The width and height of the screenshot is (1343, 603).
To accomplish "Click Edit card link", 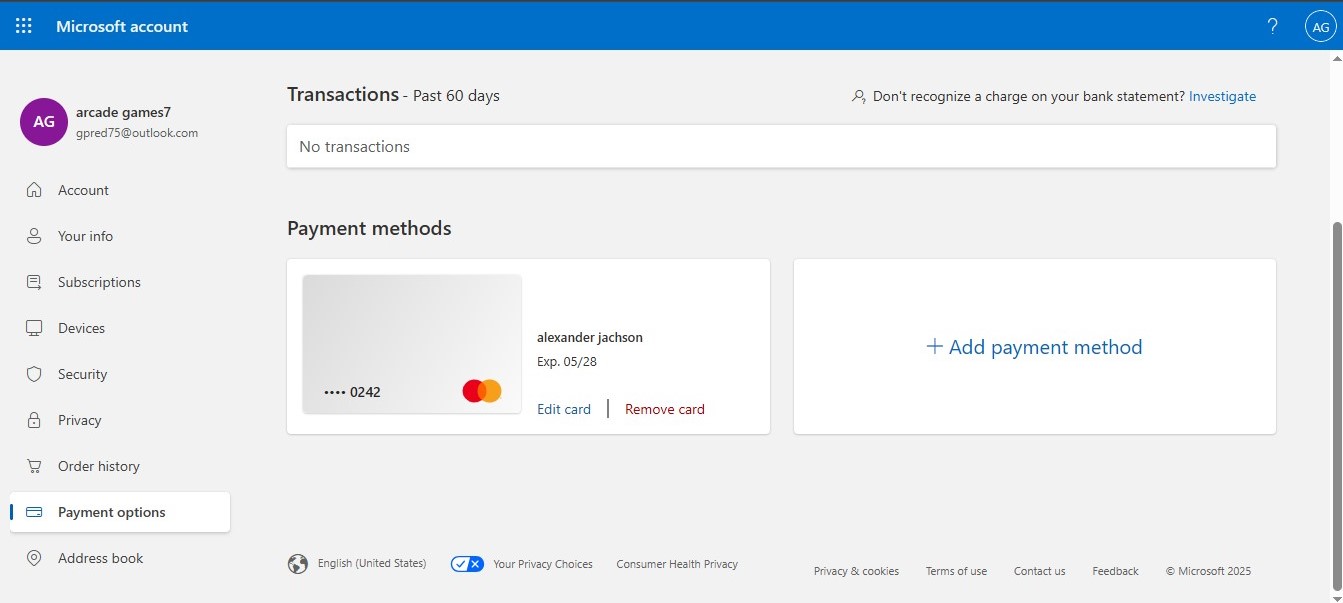I will [564, 409].
